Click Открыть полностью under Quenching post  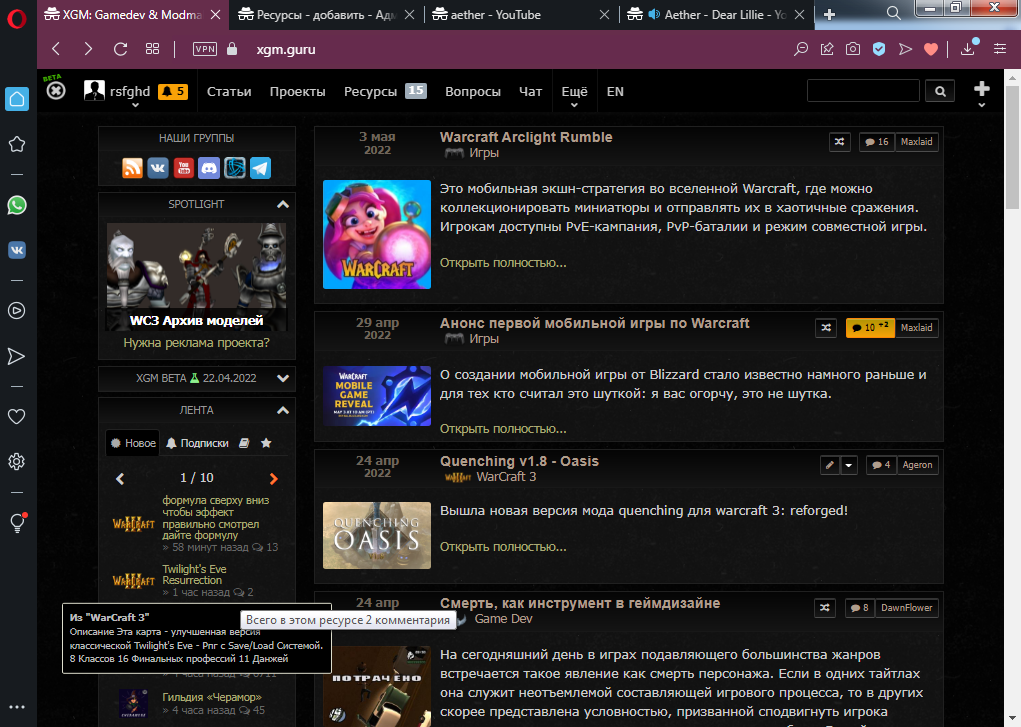tap(503, 547)
